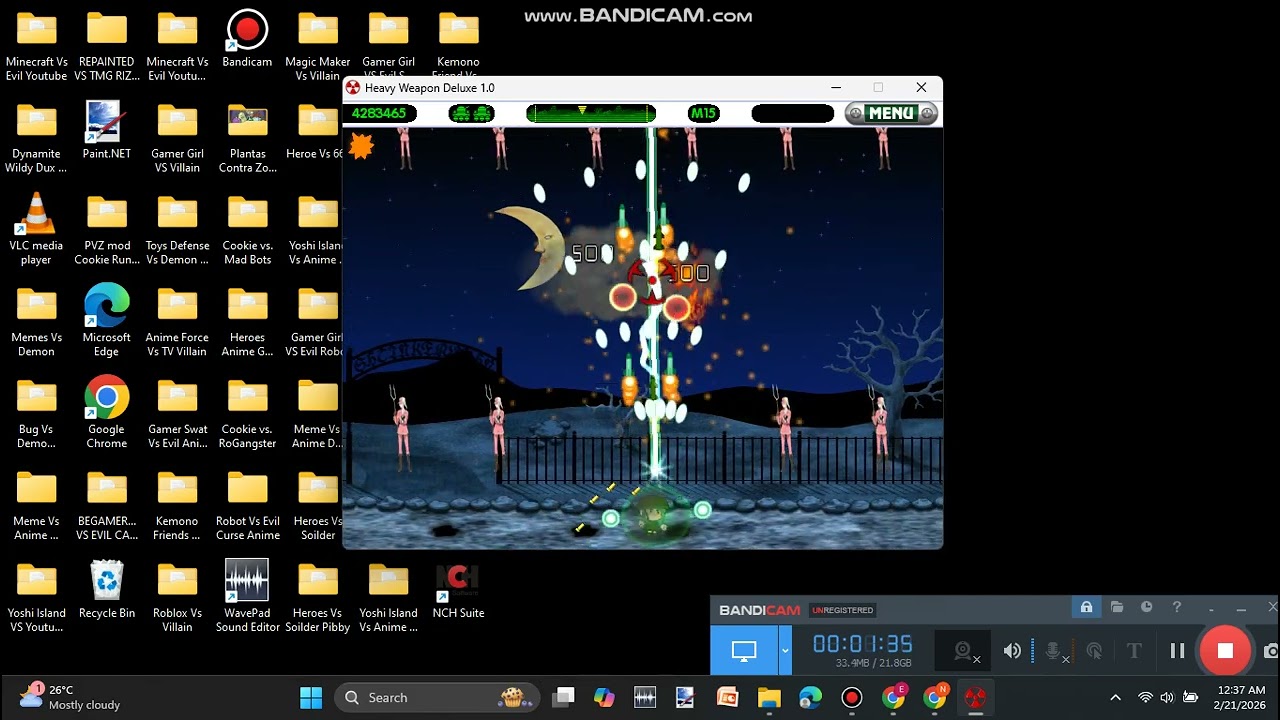Image resolution: width=1280 pixels, height=720 pixels.
Task: Open Task View on the taskbar
Action: tap(564, 697)
